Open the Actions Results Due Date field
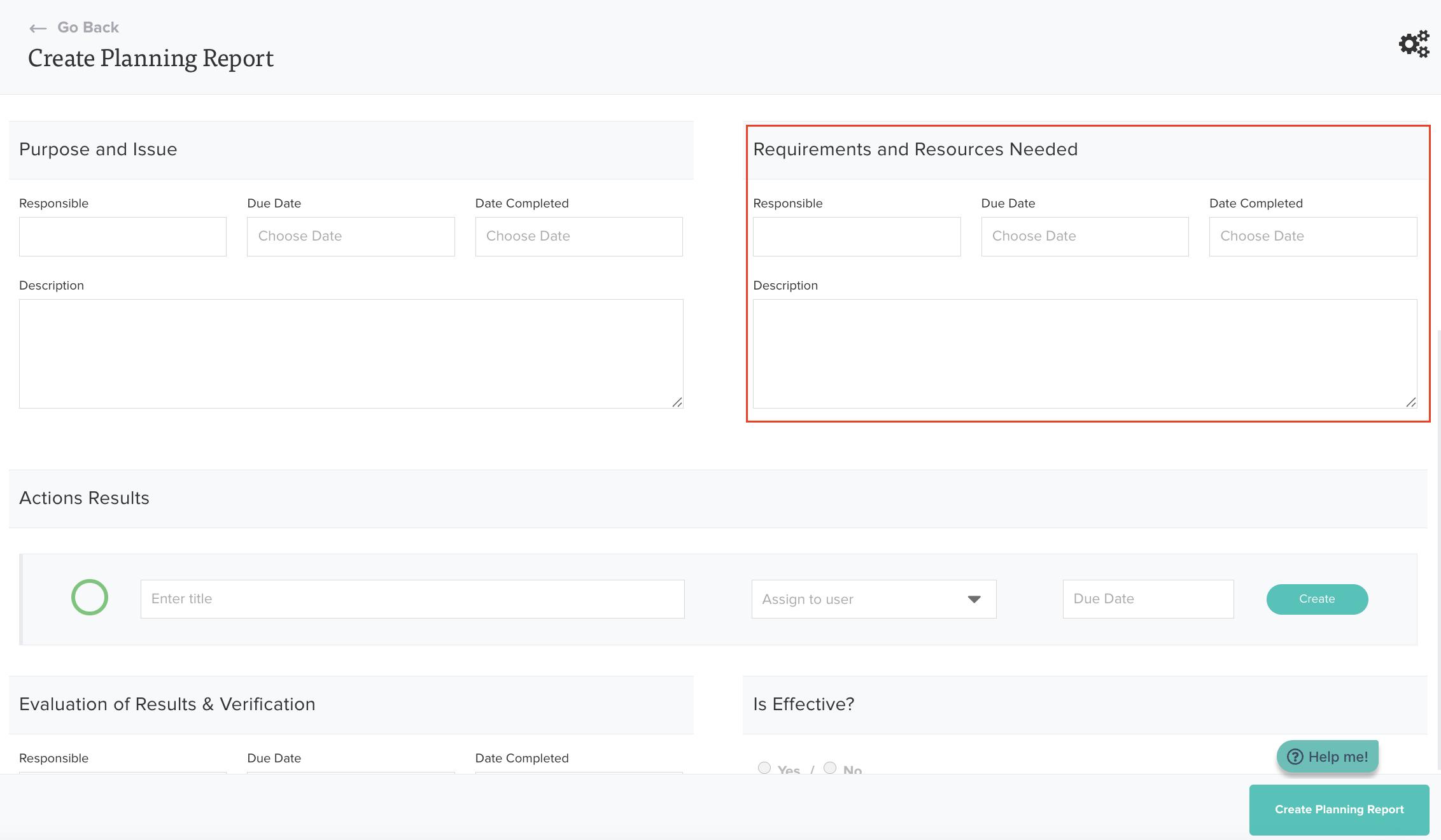1441x840 pixels. pos(1148,599)
